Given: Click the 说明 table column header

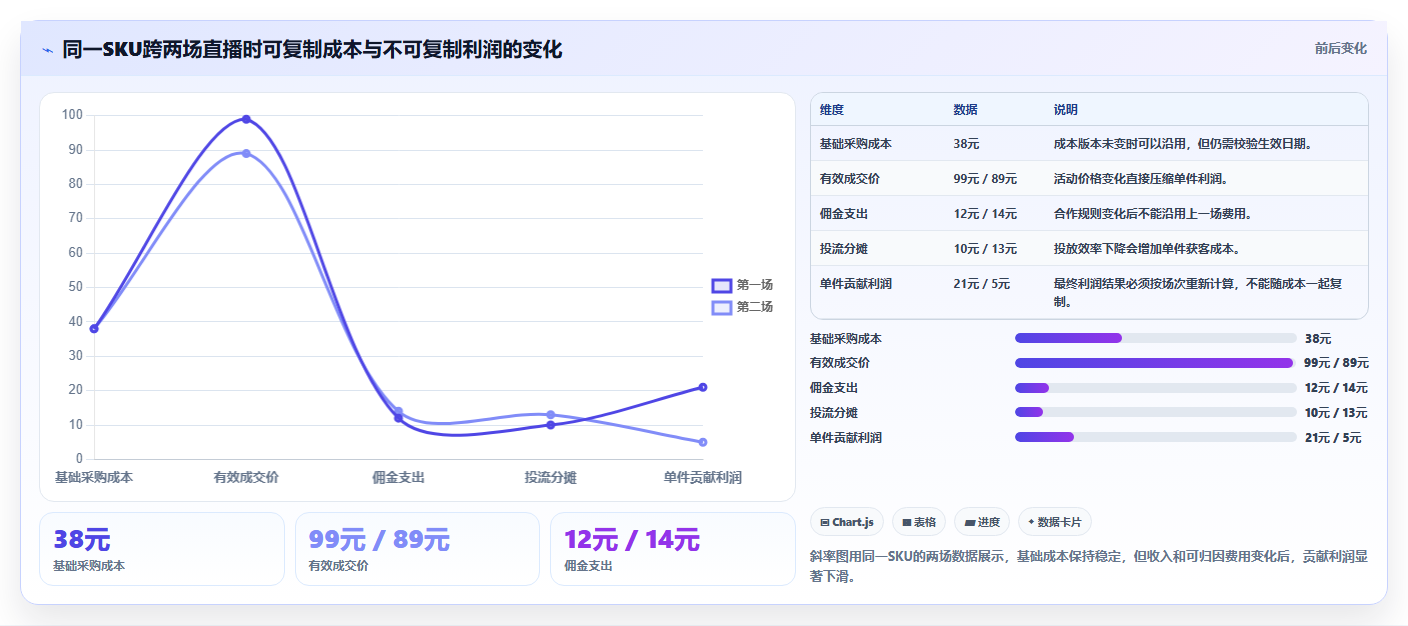Looking at the screenshot, I should click(x=1066, y=110).
